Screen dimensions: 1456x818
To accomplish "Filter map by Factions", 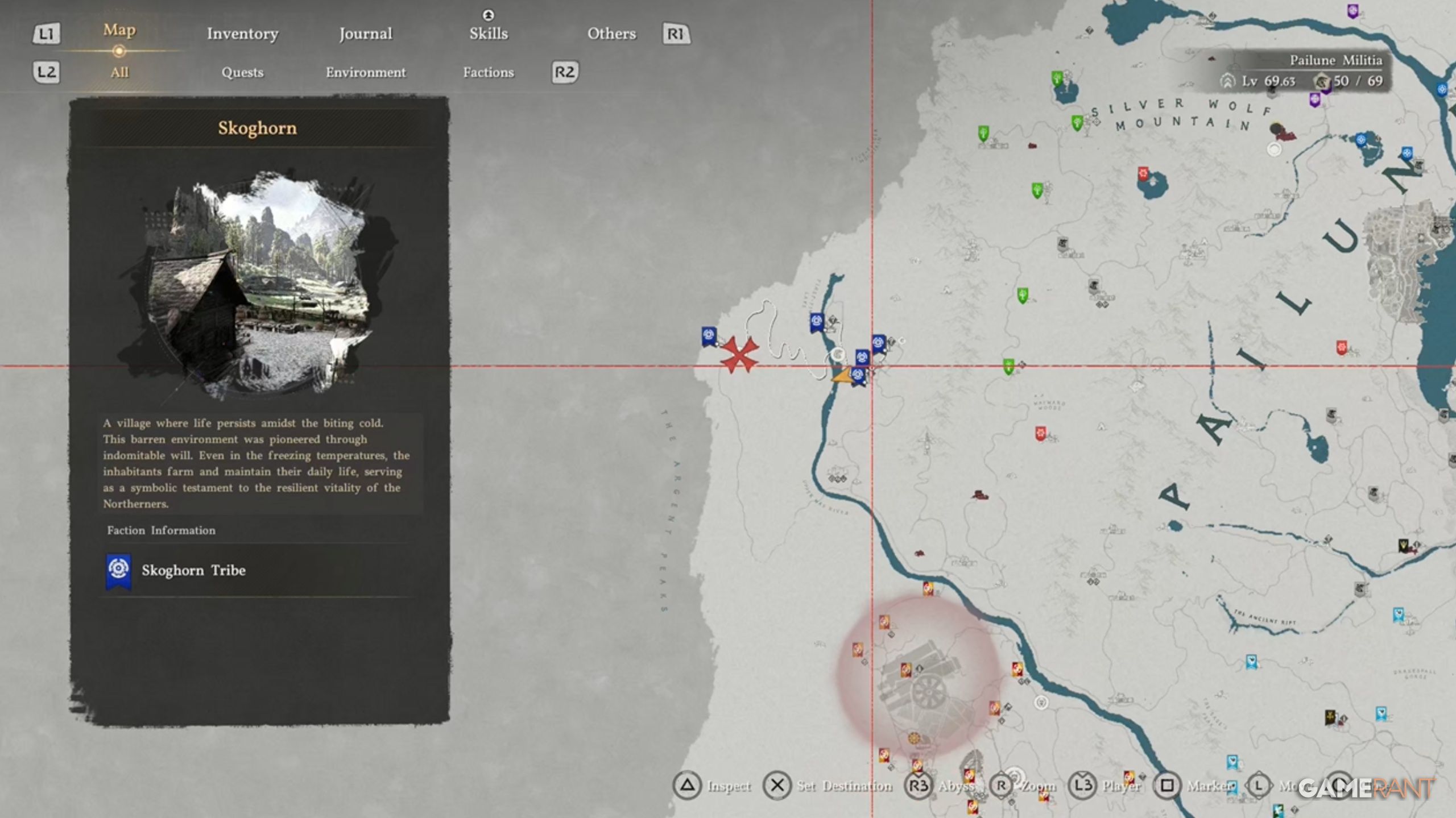I will coord(488,73).
